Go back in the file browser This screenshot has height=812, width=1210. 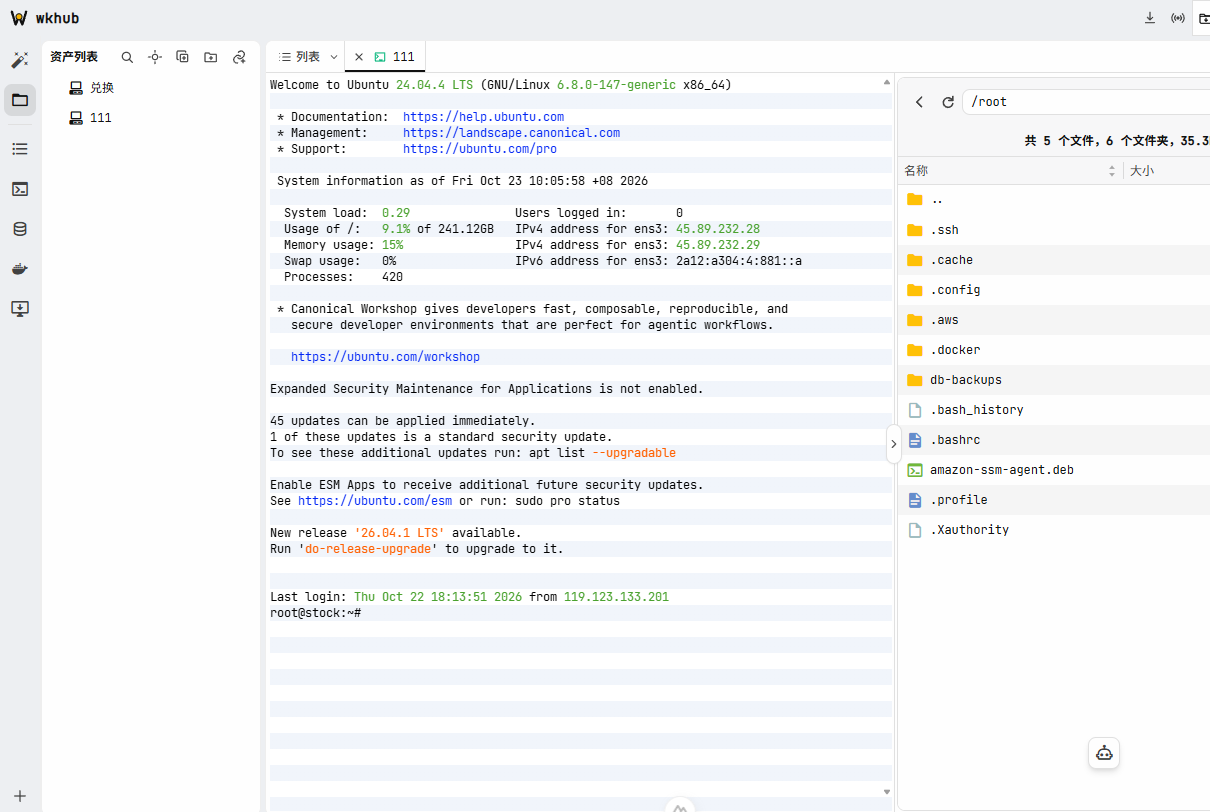(920, 102)
